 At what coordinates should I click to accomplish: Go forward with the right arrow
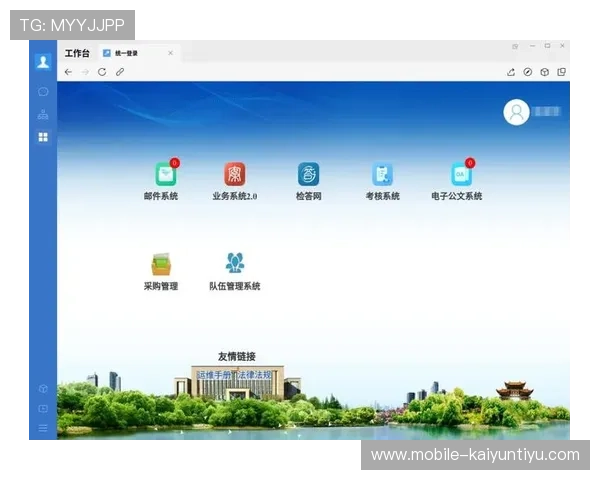click(x=85, y=72)
